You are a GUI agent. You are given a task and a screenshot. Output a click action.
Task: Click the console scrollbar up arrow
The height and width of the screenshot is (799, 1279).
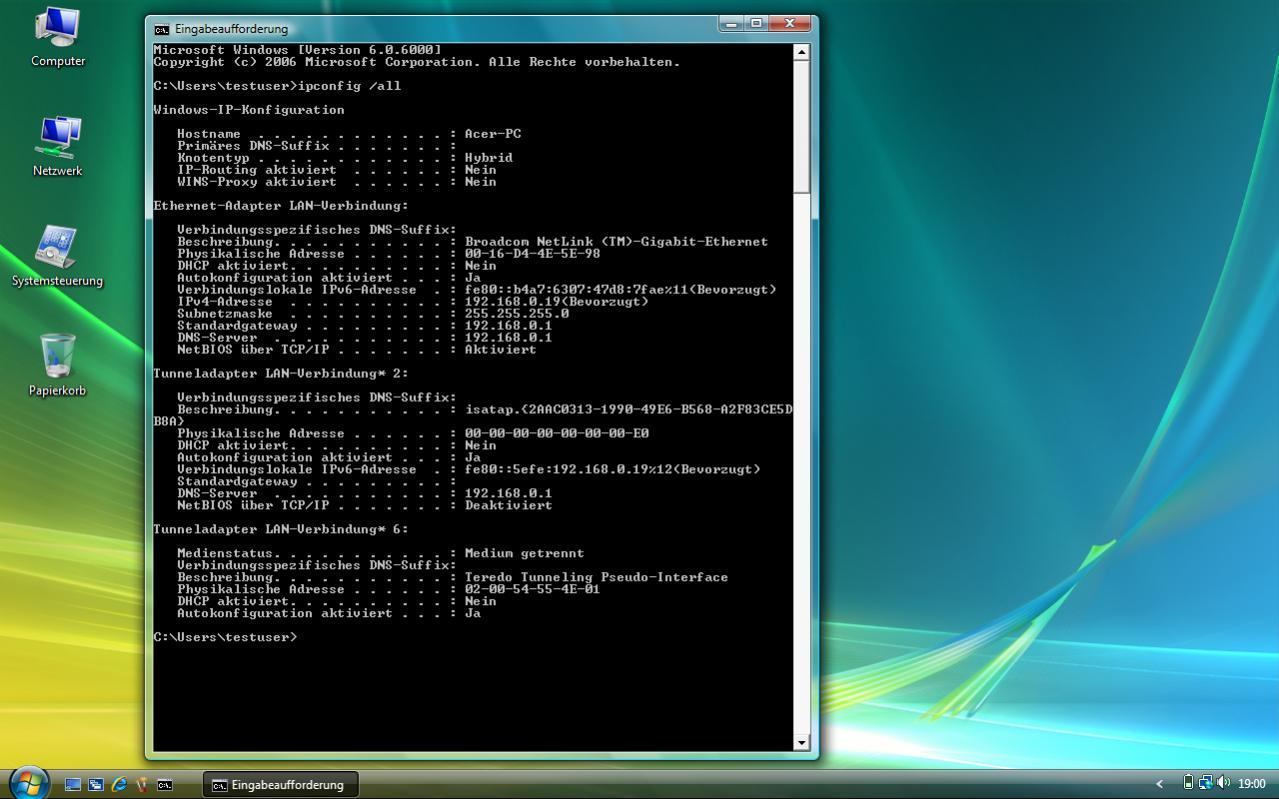[x=801, y=52]
